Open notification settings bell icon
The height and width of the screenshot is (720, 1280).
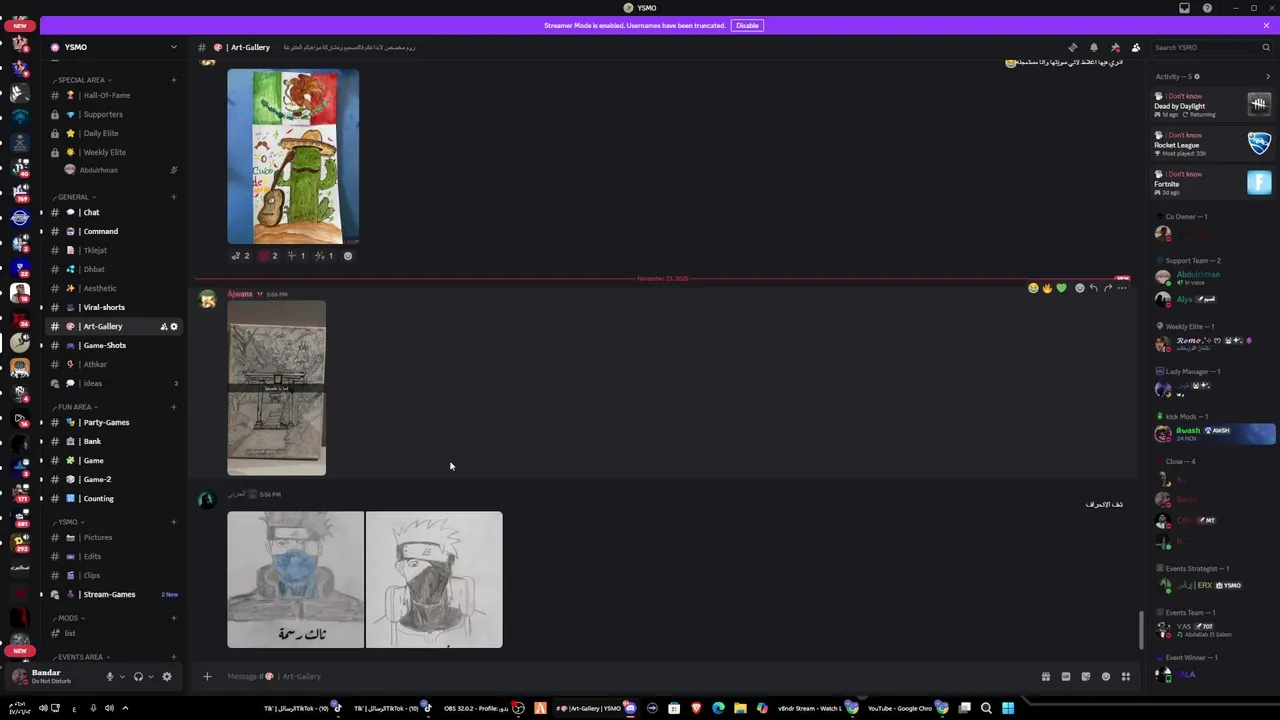[1094, 47]
